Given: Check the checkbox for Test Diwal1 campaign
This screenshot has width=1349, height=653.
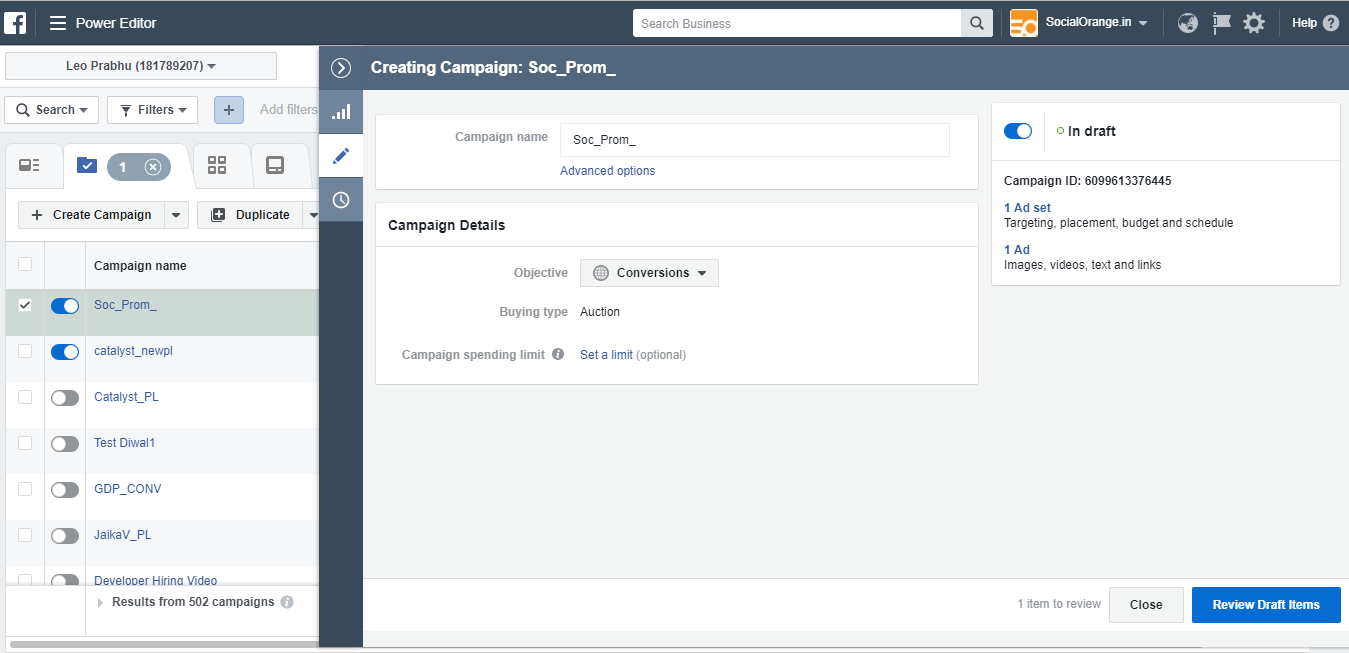Looking at the screenshot, I should tap(24, 443).
